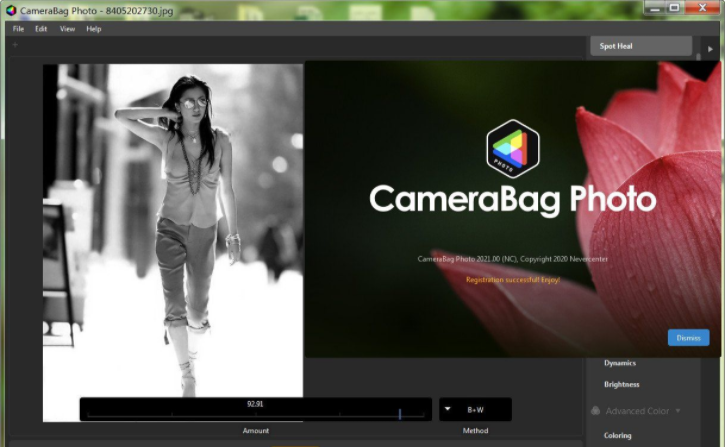The height and width of the screenshot is (447, 726).
Task: Click the right arrow beside Spot Heal
Action: coord(710,49)
